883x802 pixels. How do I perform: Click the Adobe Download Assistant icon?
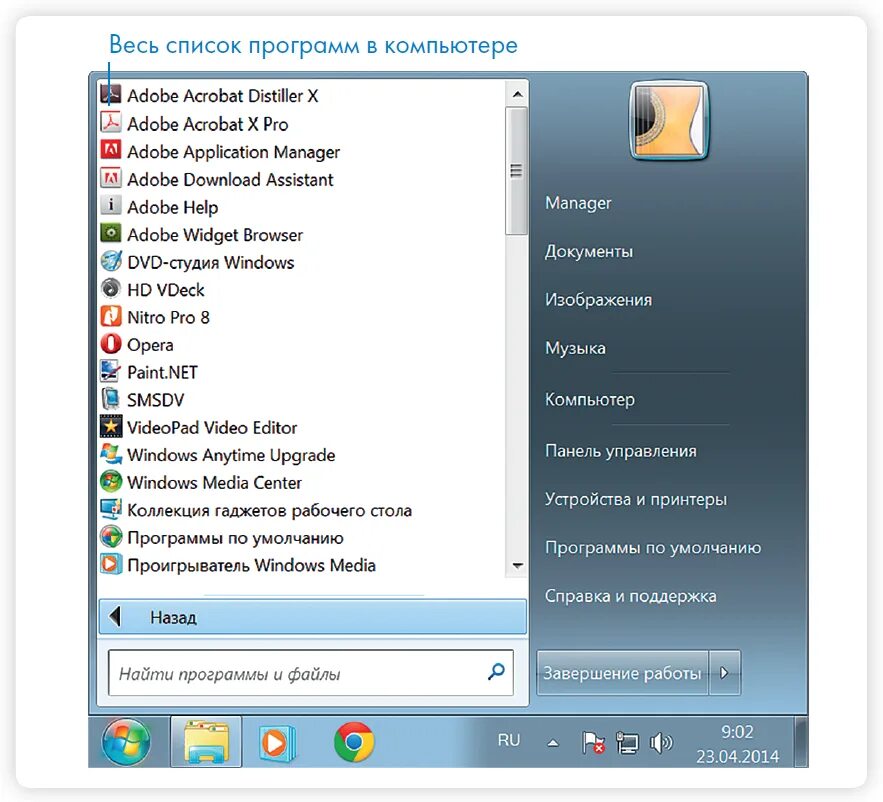pos(110,177)
